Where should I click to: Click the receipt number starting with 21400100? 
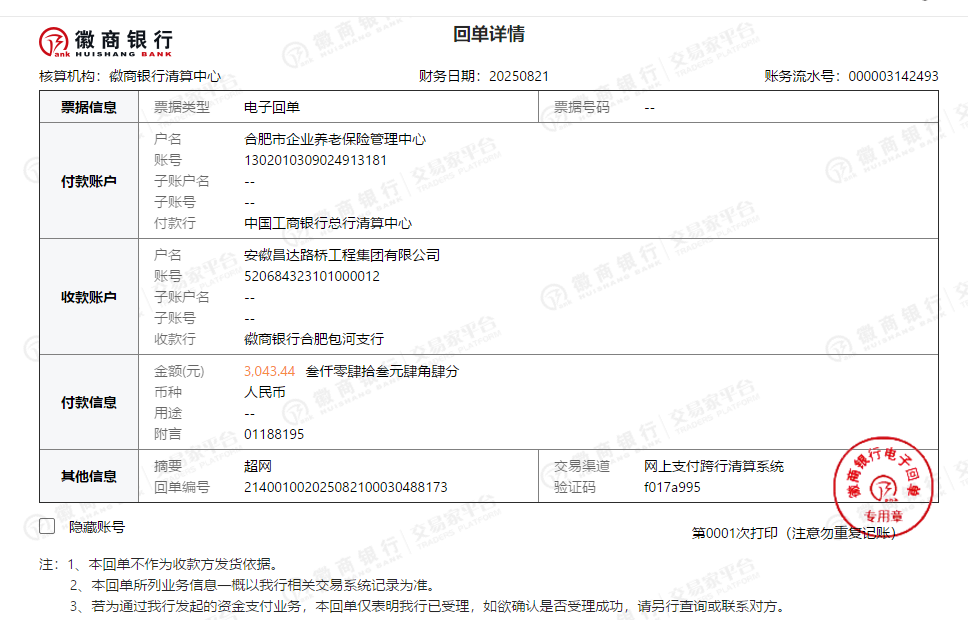pos(345,487)
